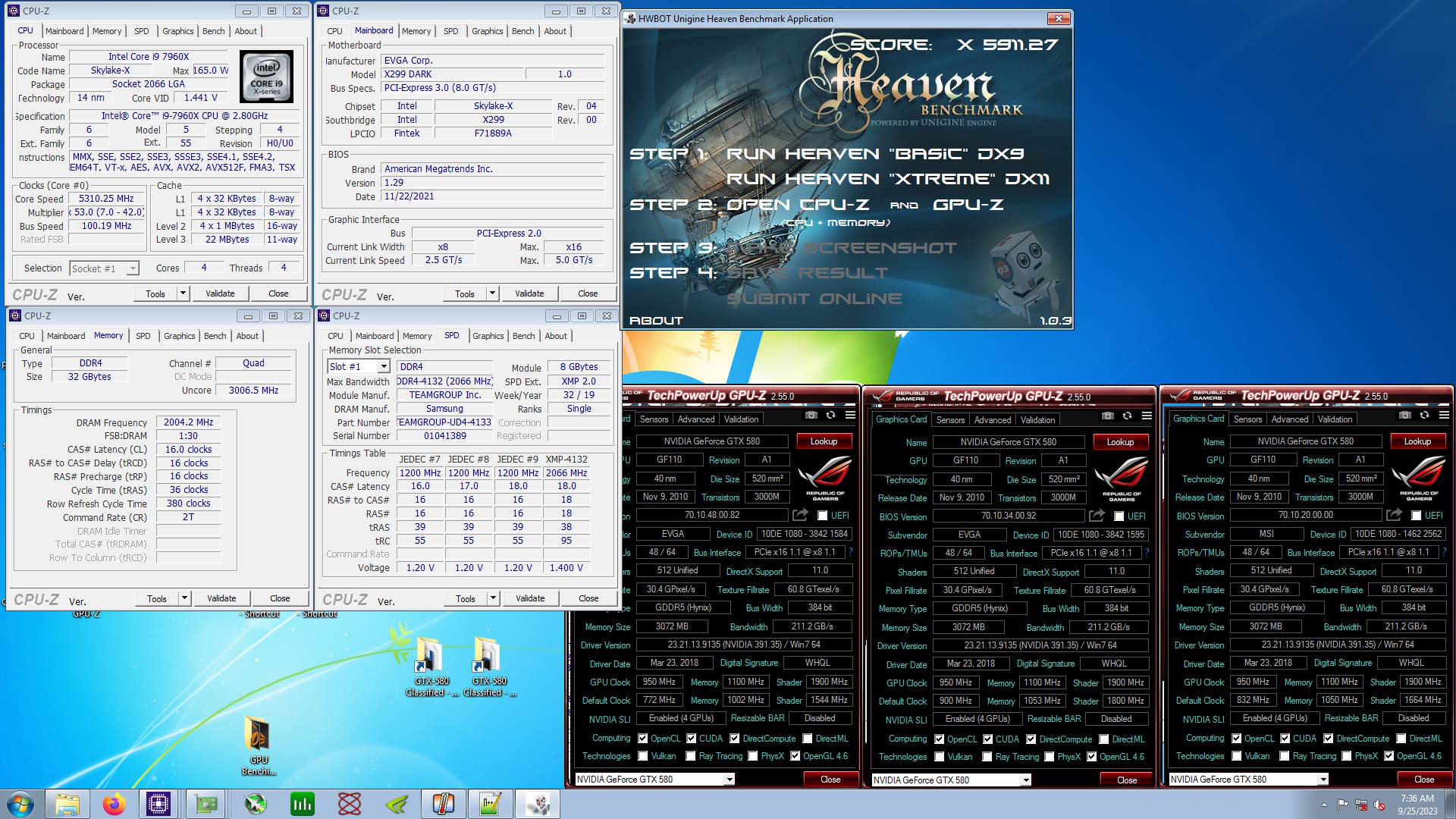Click the BIOS export icon beside 70.10.48.00.82
The width and height of the screenshot is (1456, 819).
tap(800, 515)
